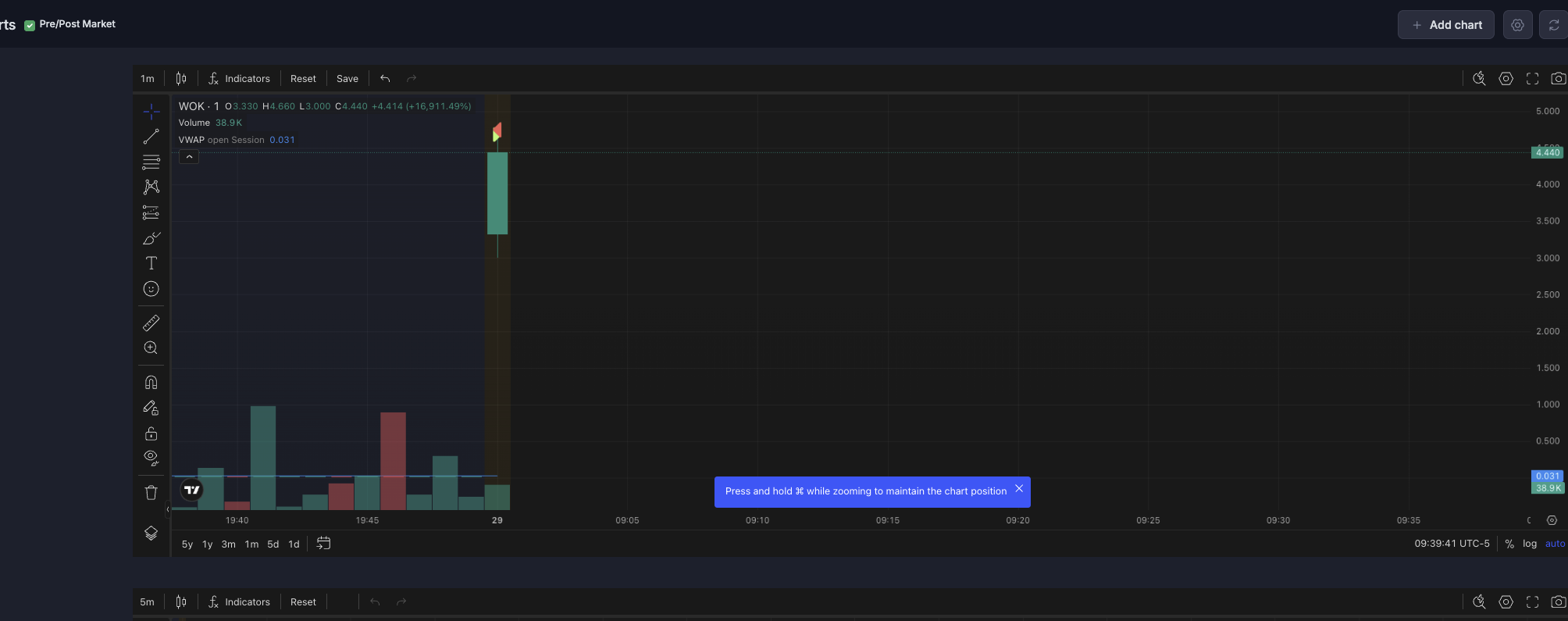This screenshot has width=1568, height=621.
Task: Open the 5m interval dropdown on lower chart
Action: point(147,602)
